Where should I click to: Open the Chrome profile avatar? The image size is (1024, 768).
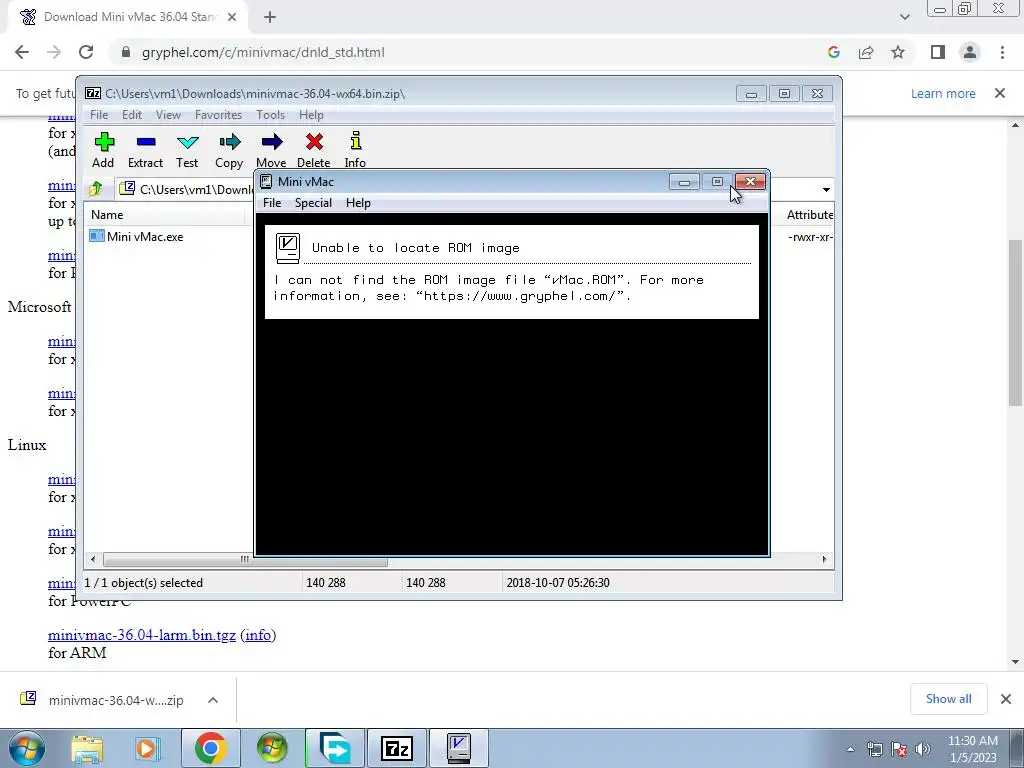click(970, 52)
